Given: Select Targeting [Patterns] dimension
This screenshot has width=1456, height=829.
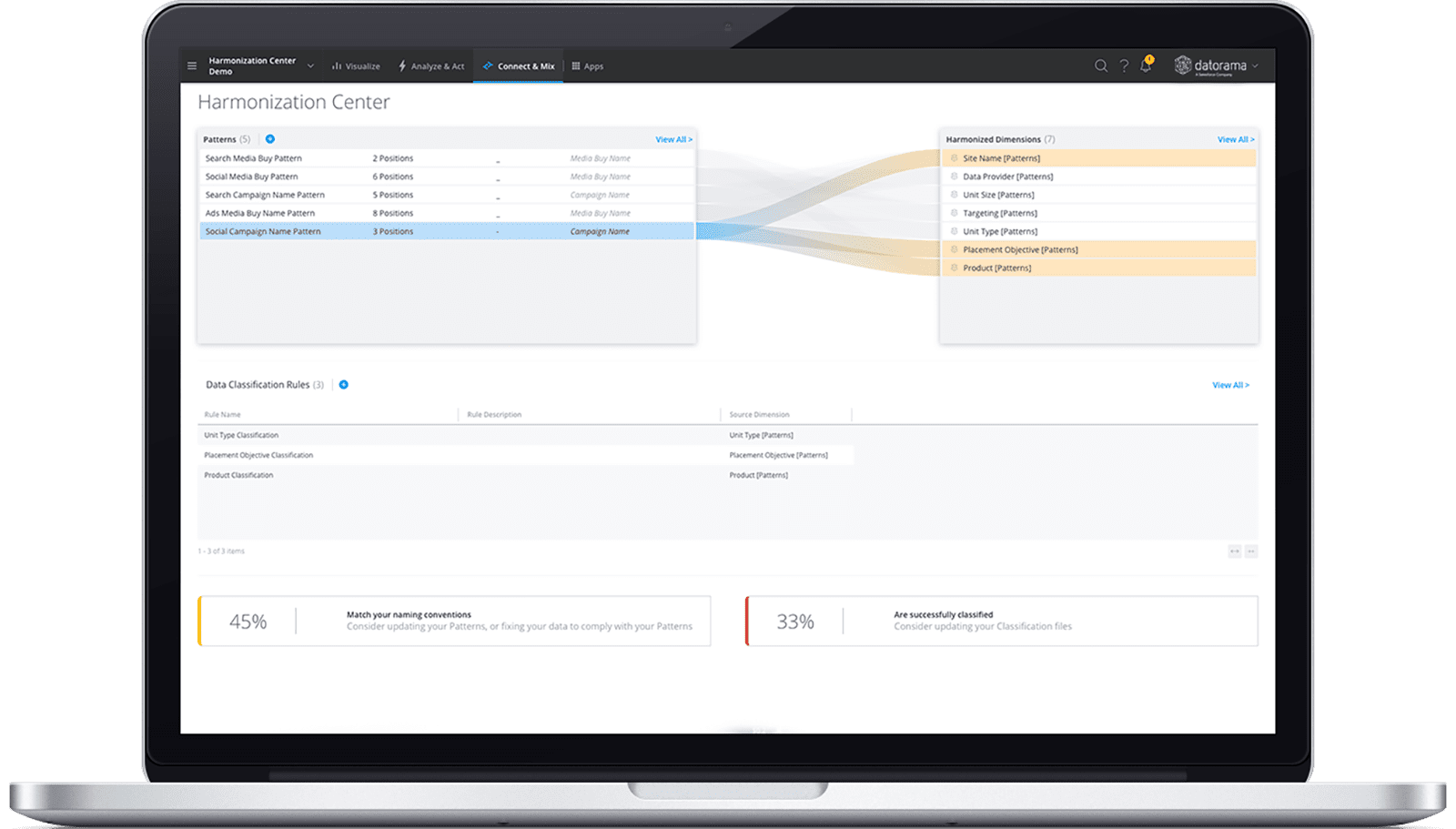Looking at the screenshot, I should (x=1099, y=213).
